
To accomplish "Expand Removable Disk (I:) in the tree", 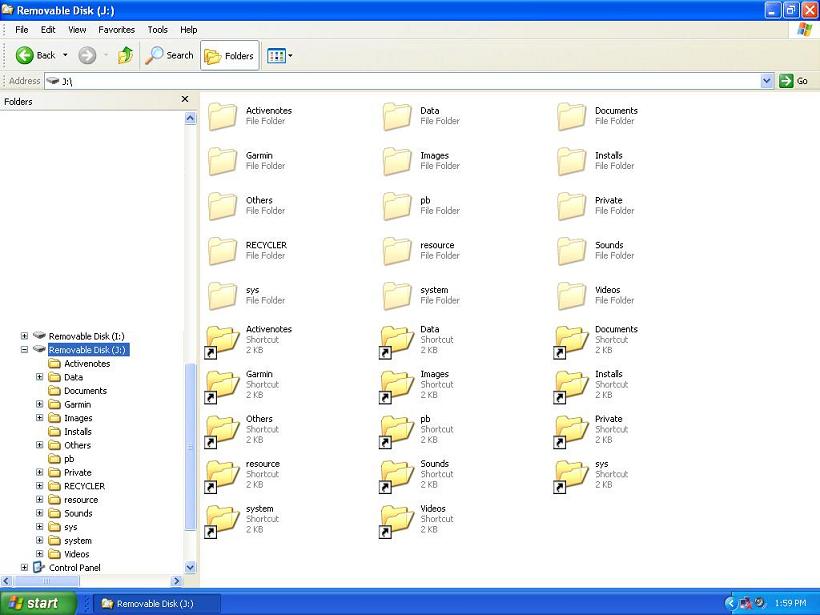I will 25,336.
